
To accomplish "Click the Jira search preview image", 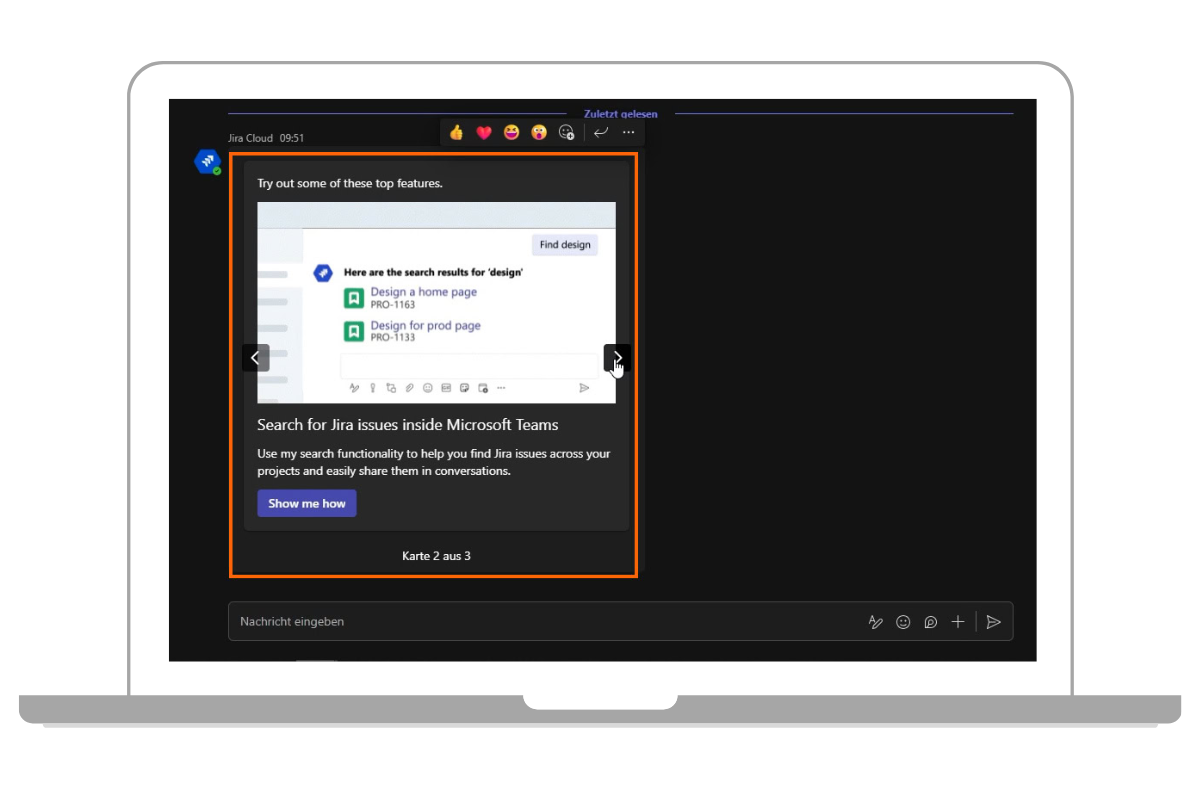I will (436, 302).
